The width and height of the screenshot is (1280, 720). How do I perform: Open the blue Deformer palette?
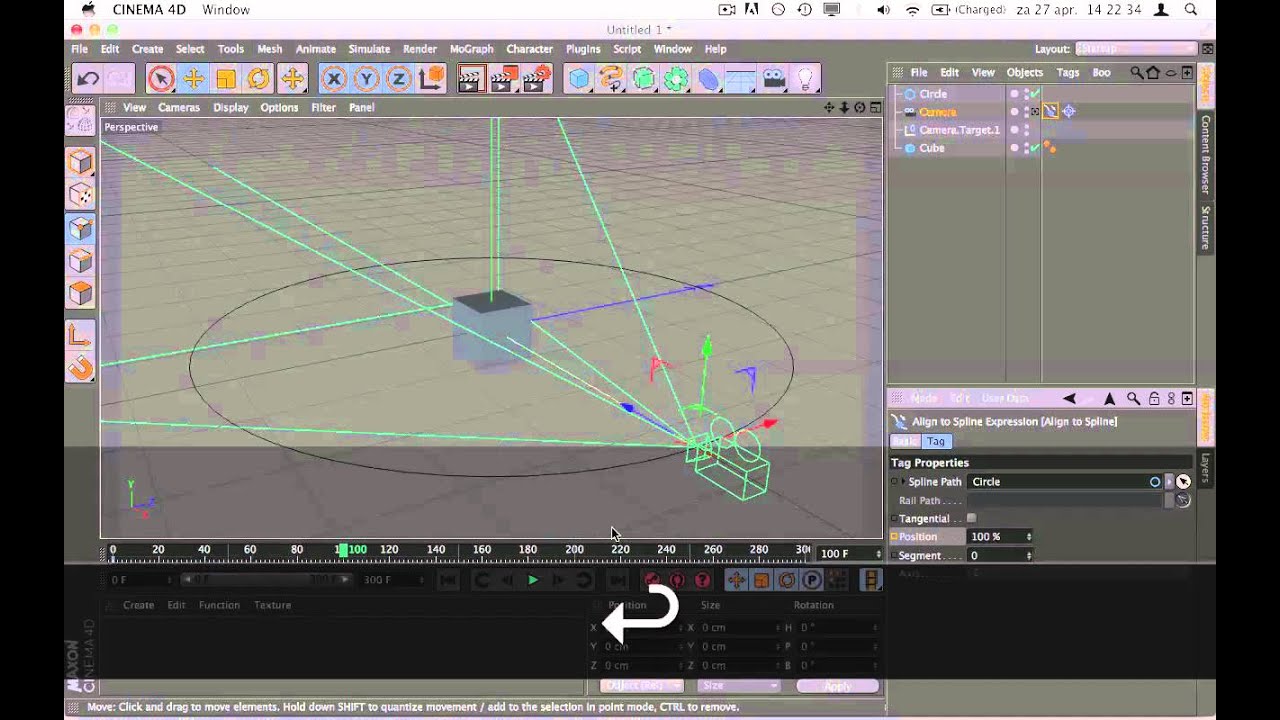[x=708, y=79]
